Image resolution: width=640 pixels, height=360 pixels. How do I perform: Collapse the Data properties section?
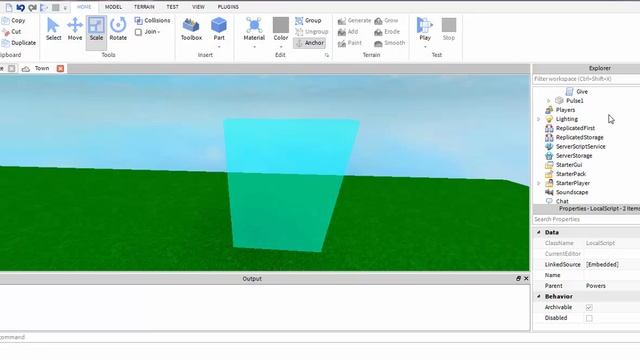(x=539, y=232)
